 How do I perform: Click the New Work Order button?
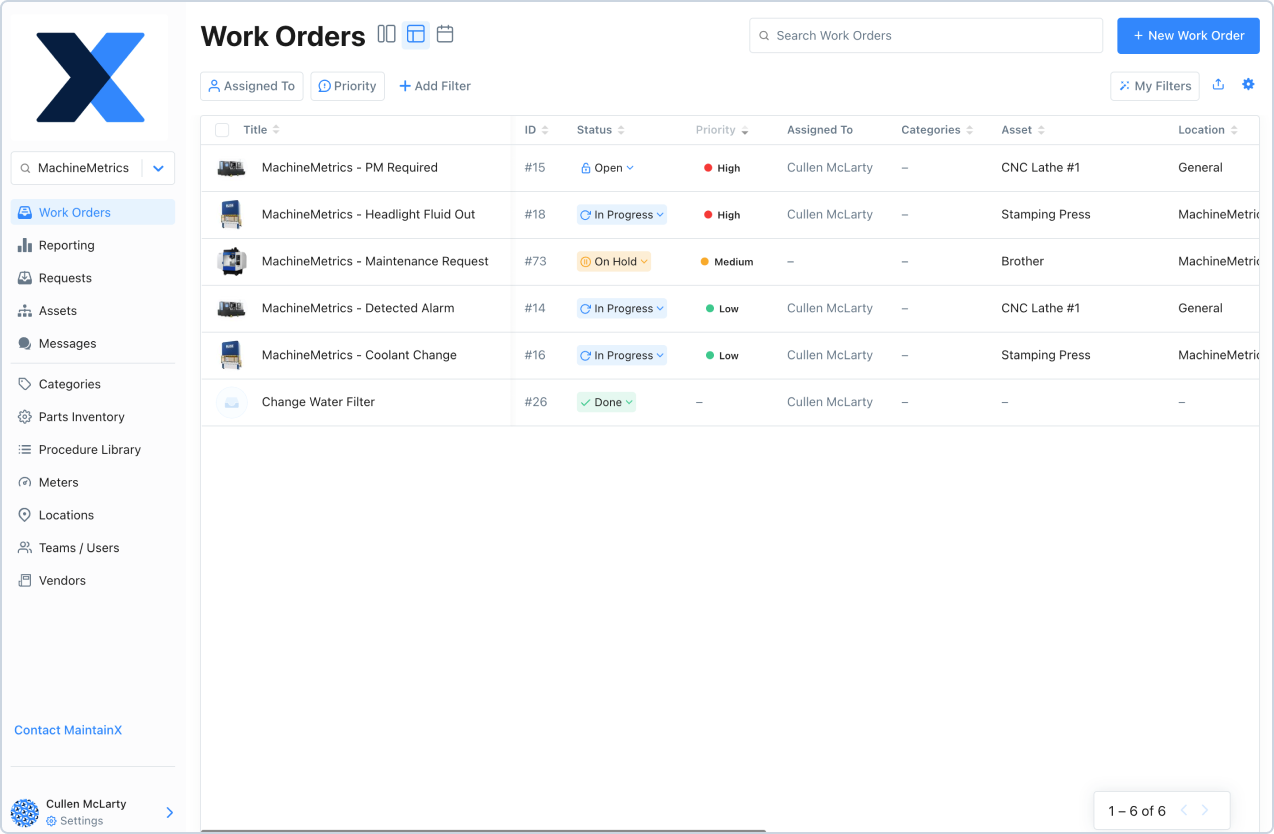point(1188,35)
